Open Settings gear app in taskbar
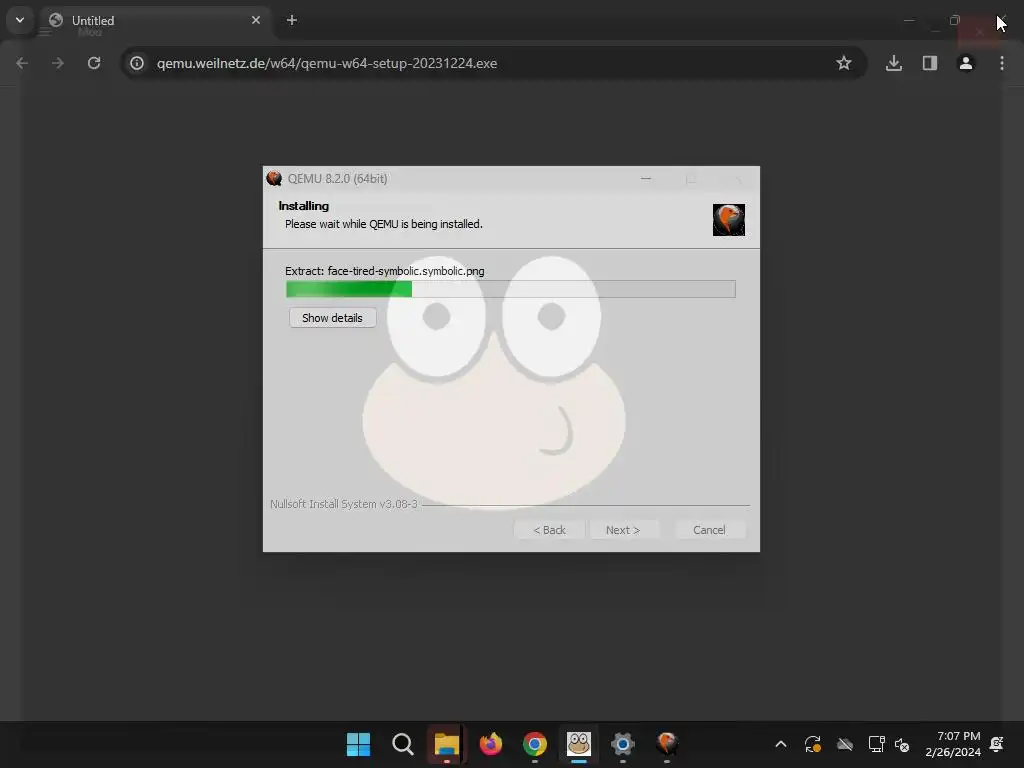The image size is (1024, 768). tap(622, 744)
